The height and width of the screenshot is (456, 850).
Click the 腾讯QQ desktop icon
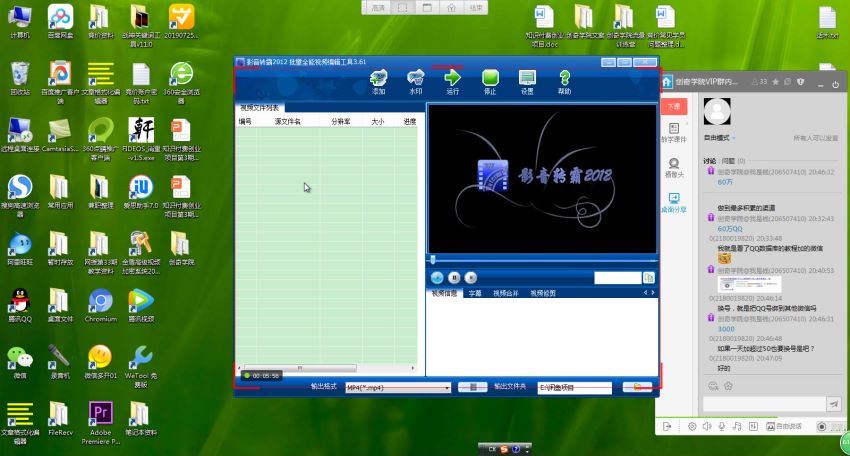point(20,306)
